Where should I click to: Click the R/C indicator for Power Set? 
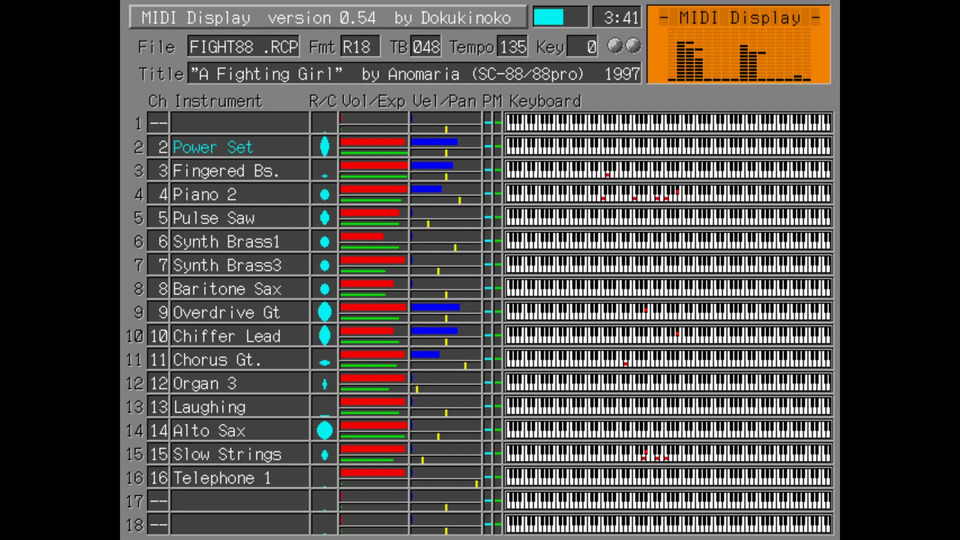[x=324, y=146]
